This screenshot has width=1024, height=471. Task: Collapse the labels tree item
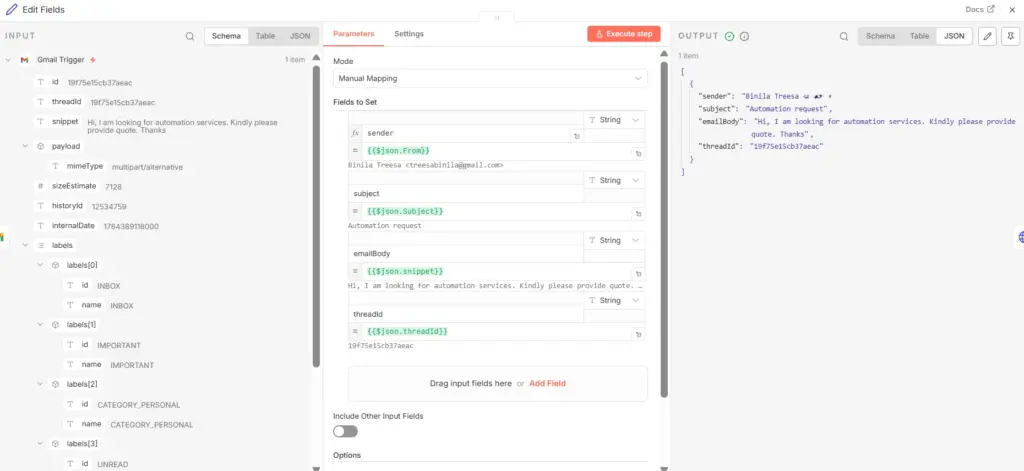pos(25,246)
